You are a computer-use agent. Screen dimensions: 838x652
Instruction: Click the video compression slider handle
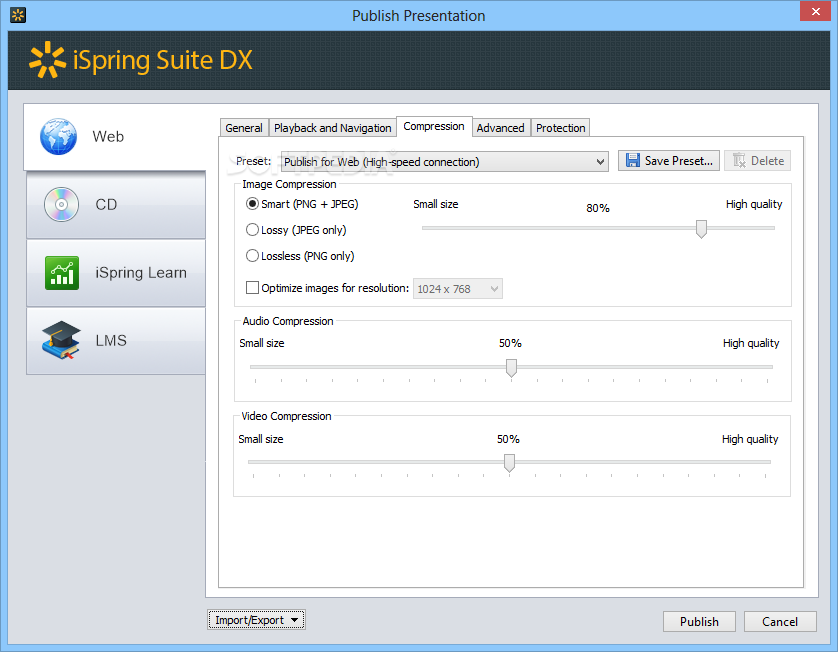[x=509, y=463]
